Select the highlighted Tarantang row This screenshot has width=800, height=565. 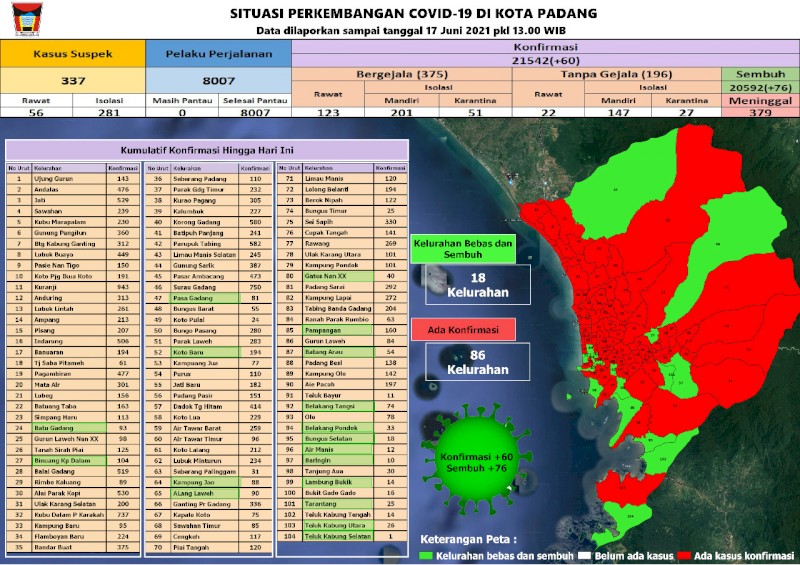342,504
